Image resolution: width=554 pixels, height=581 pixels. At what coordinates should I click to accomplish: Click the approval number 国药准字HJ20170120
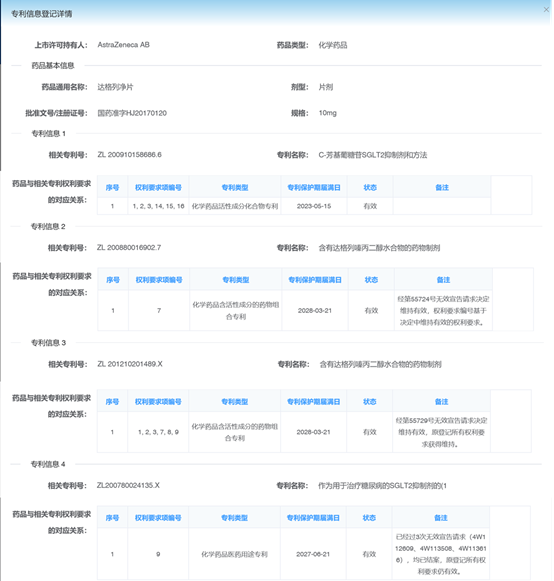132,113
